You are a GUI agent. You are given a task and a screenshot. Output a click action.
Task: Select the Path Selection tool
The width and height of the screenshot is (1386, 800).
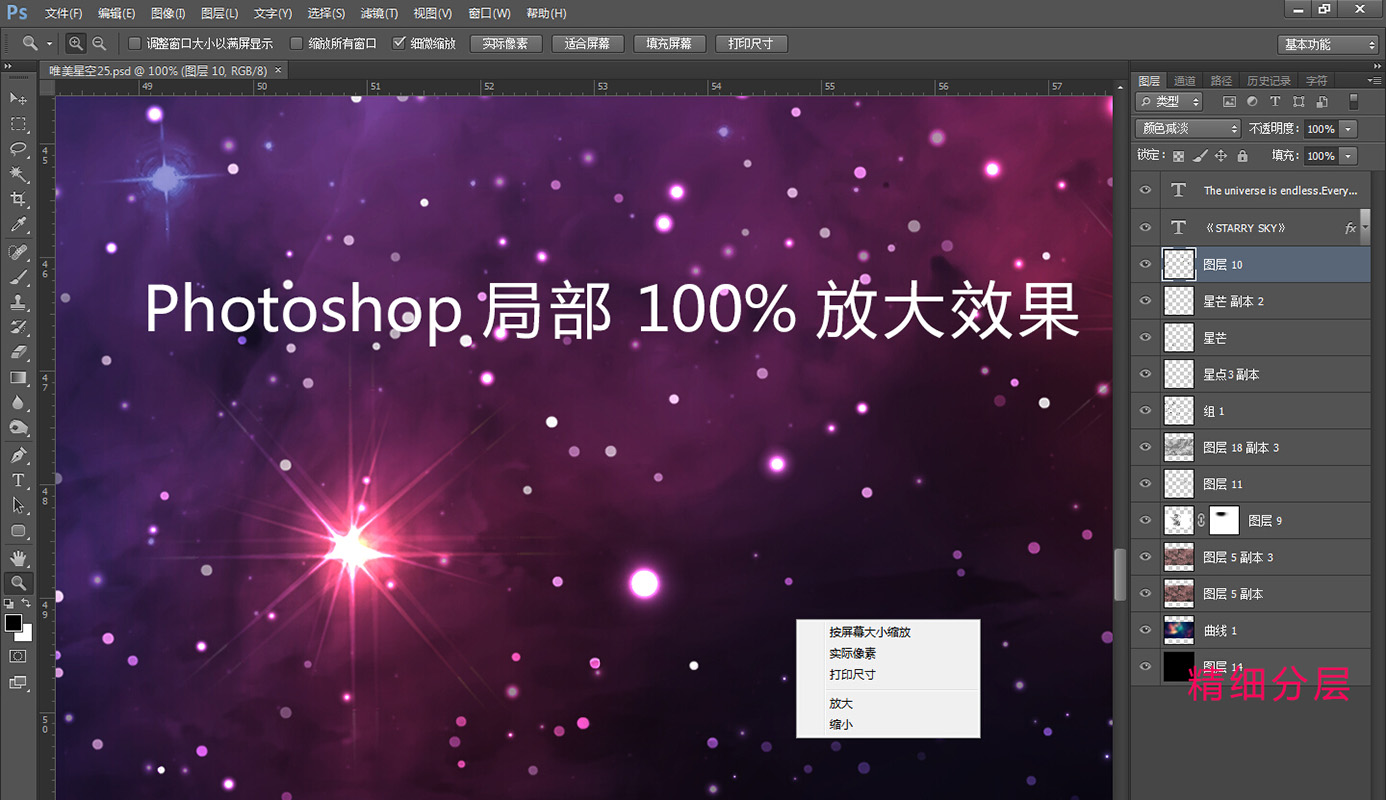(18, 505)
